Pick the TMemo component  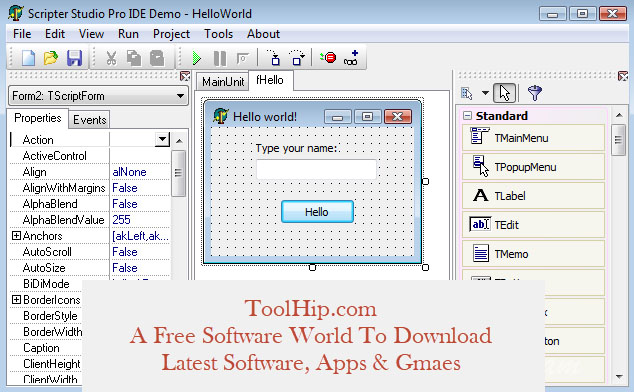tap(533, 254)
